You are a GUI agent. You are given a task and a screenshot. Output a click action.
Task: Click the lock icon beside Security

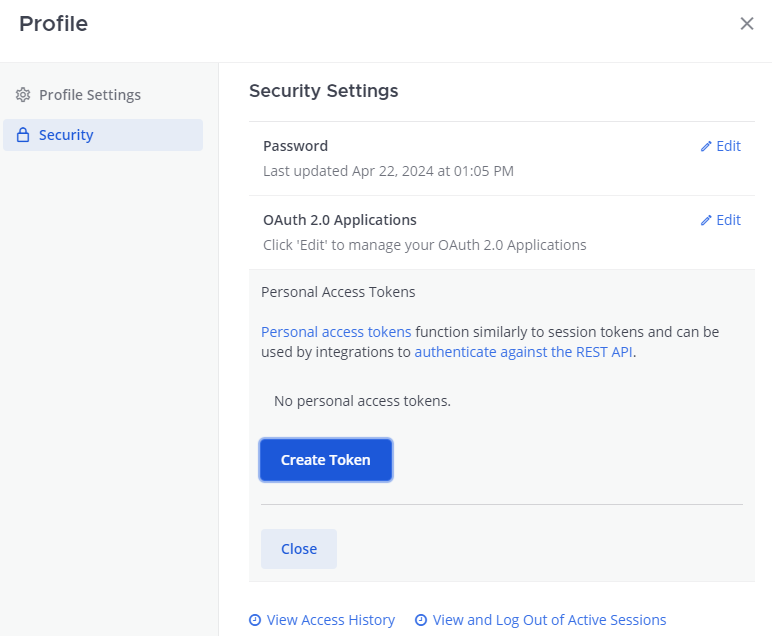coord(23,135)
